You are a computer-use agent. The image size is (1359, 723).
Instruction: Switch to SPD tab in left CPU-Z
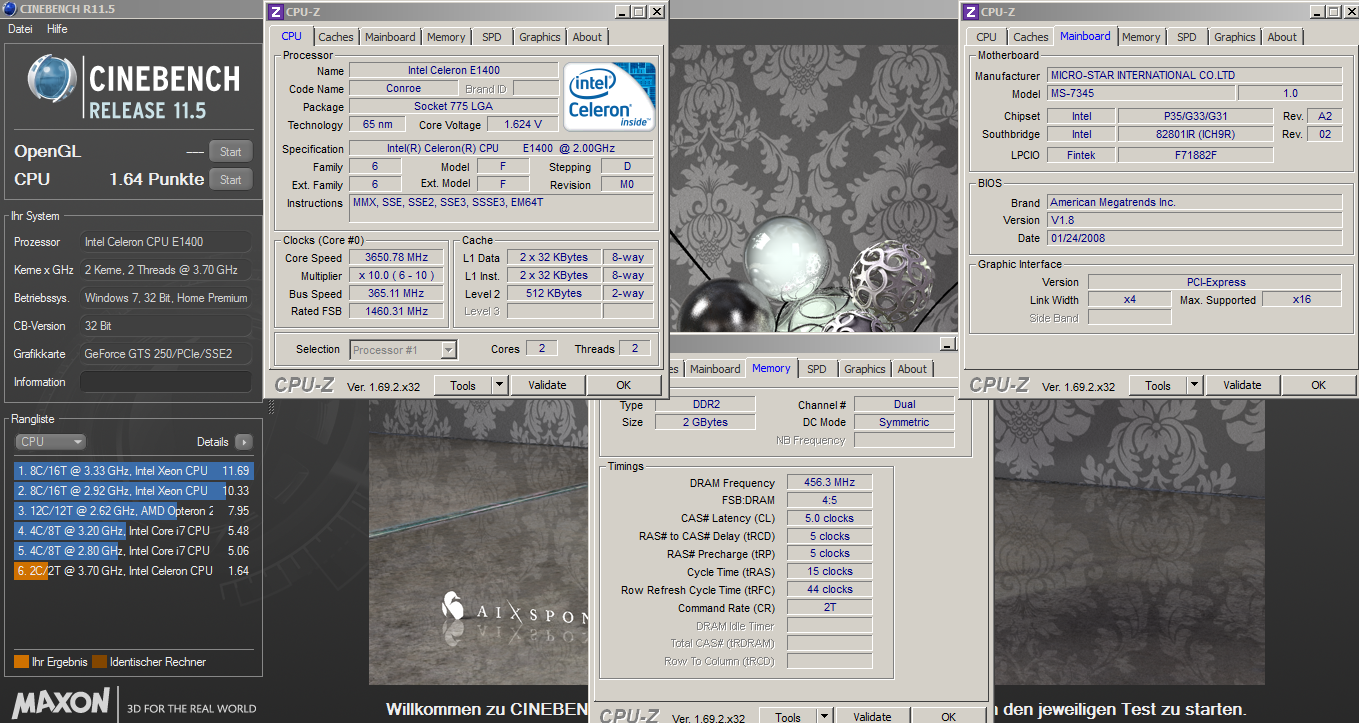(x=492, y=37)
